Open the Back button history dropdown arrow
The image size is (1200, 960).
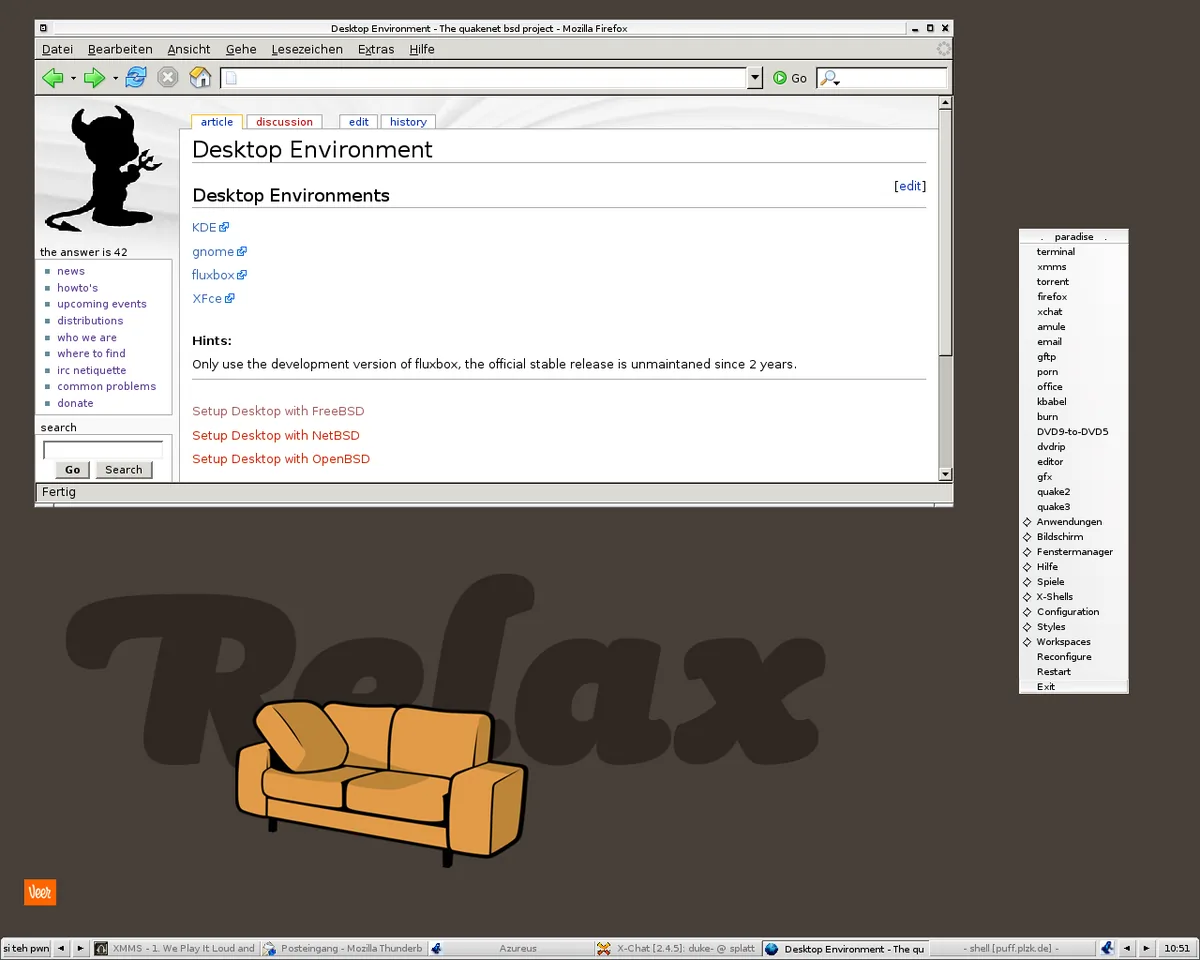tap(73, 78)
